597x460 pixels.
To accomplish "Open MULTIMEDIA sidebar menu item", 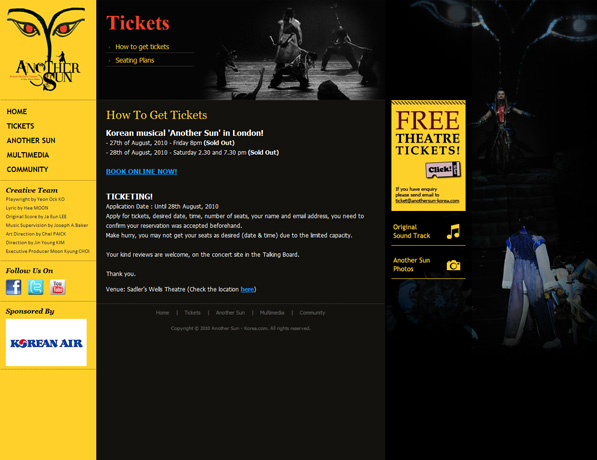I will [x=28, y=155].
